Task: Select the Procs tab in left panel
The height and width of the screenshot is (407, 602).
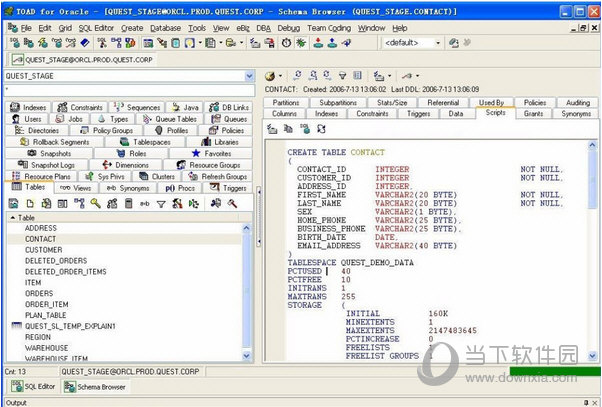Action: (x=180, y=188)
